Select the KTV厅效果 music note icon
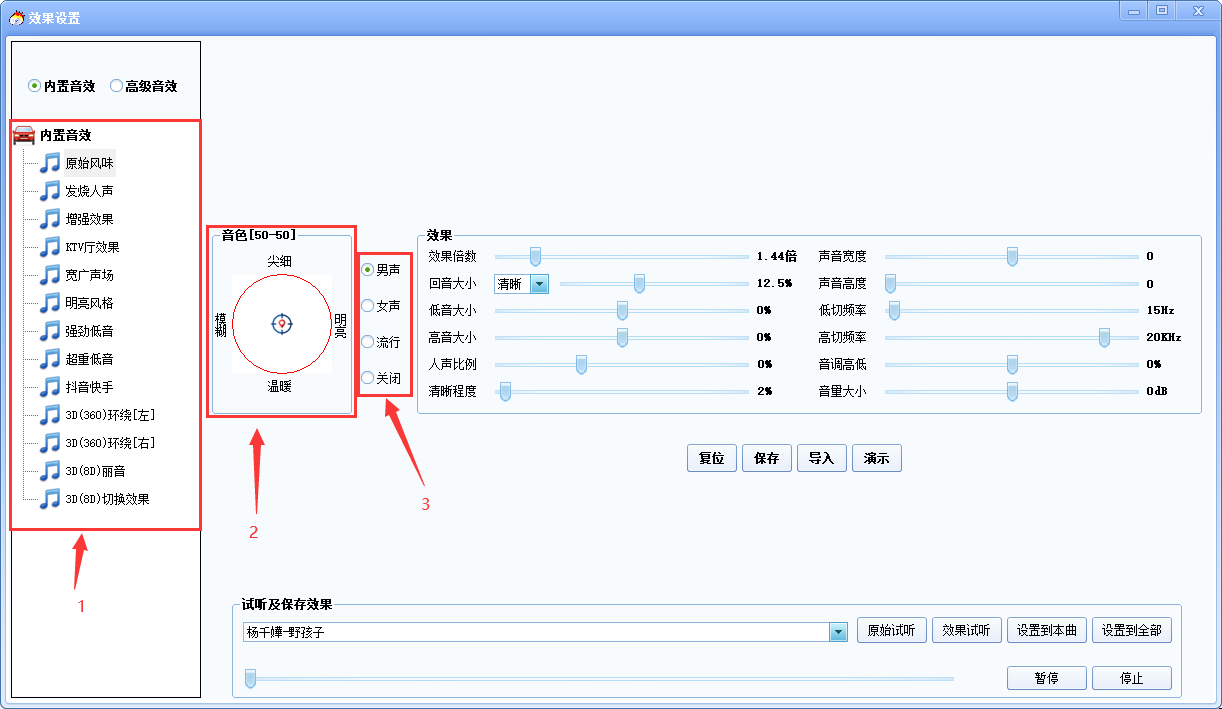This screenshot has height=709, width=1222. pos(50,247)
